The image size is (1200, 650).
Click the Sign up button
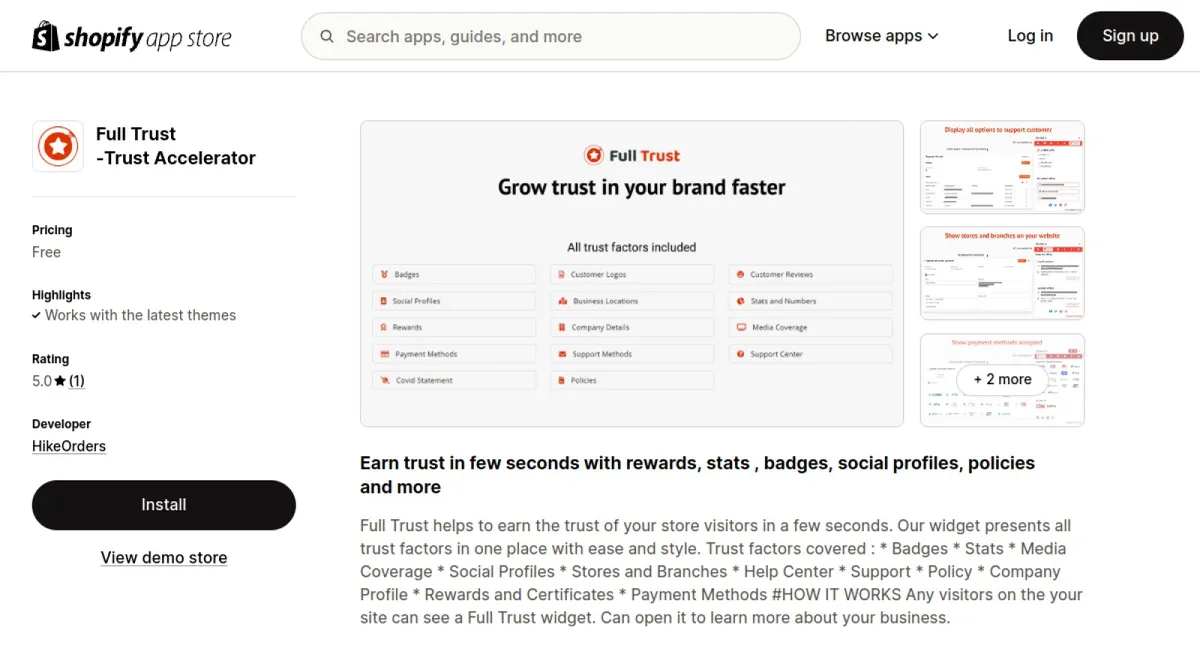click(x=1130, y=36)
